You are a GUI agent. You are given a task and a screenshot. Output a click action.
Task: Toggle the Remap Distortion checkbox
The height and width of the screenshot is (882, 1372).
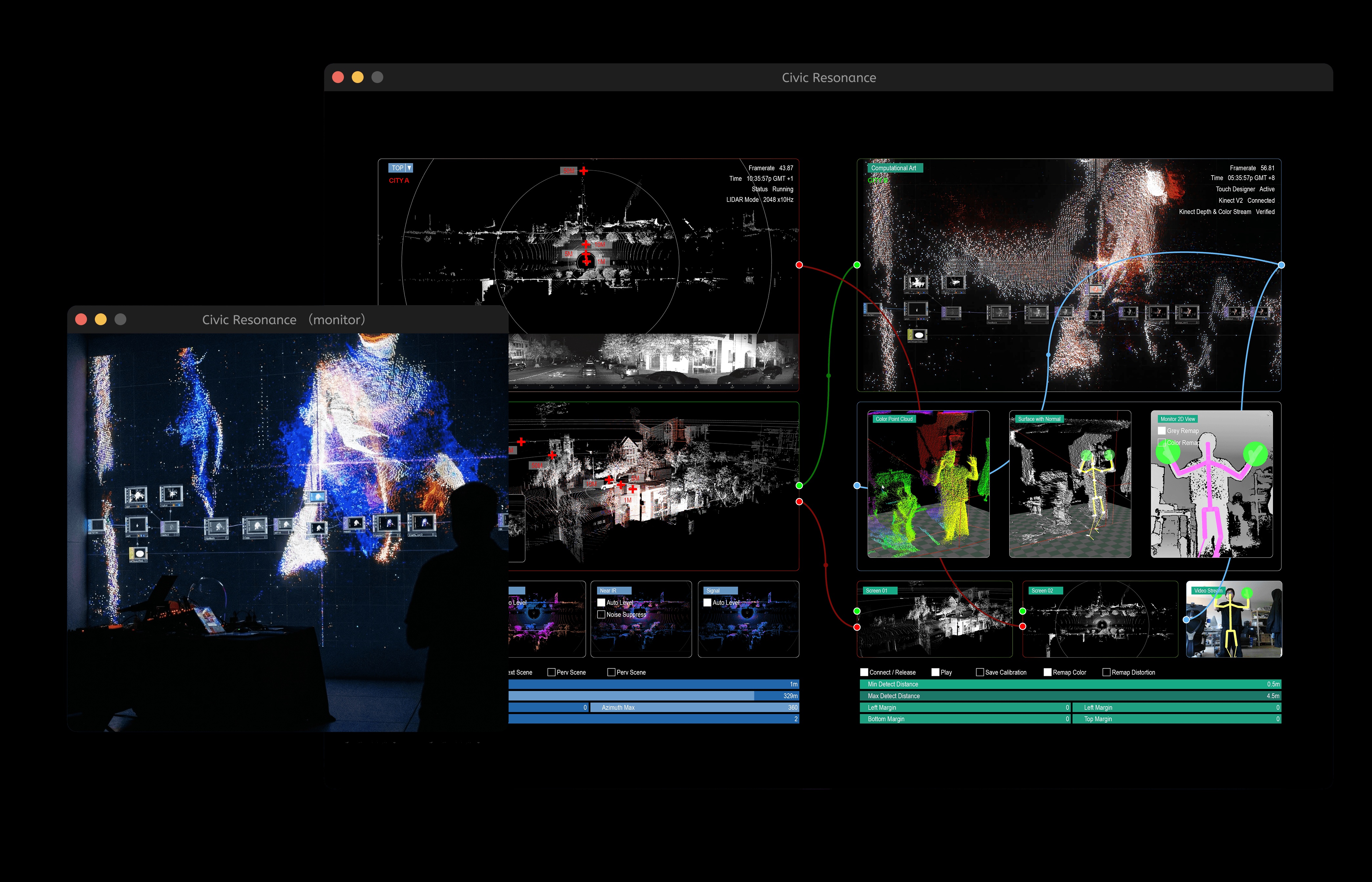[x=1106, y=672]
